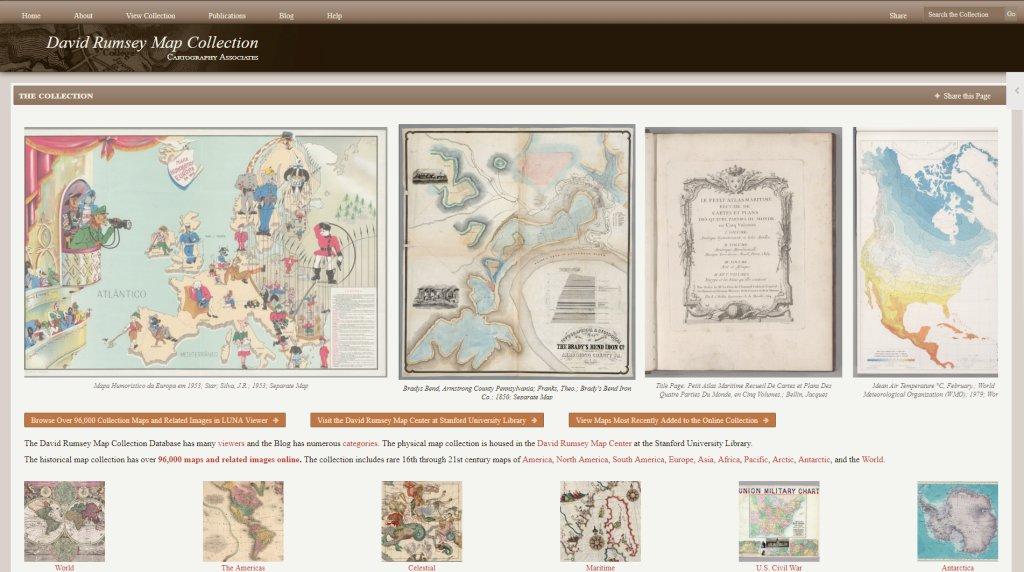This screenshot has width=1024, height=572.
Task: Click the plus icon beside Share this Page
Action: pos(937,96)
